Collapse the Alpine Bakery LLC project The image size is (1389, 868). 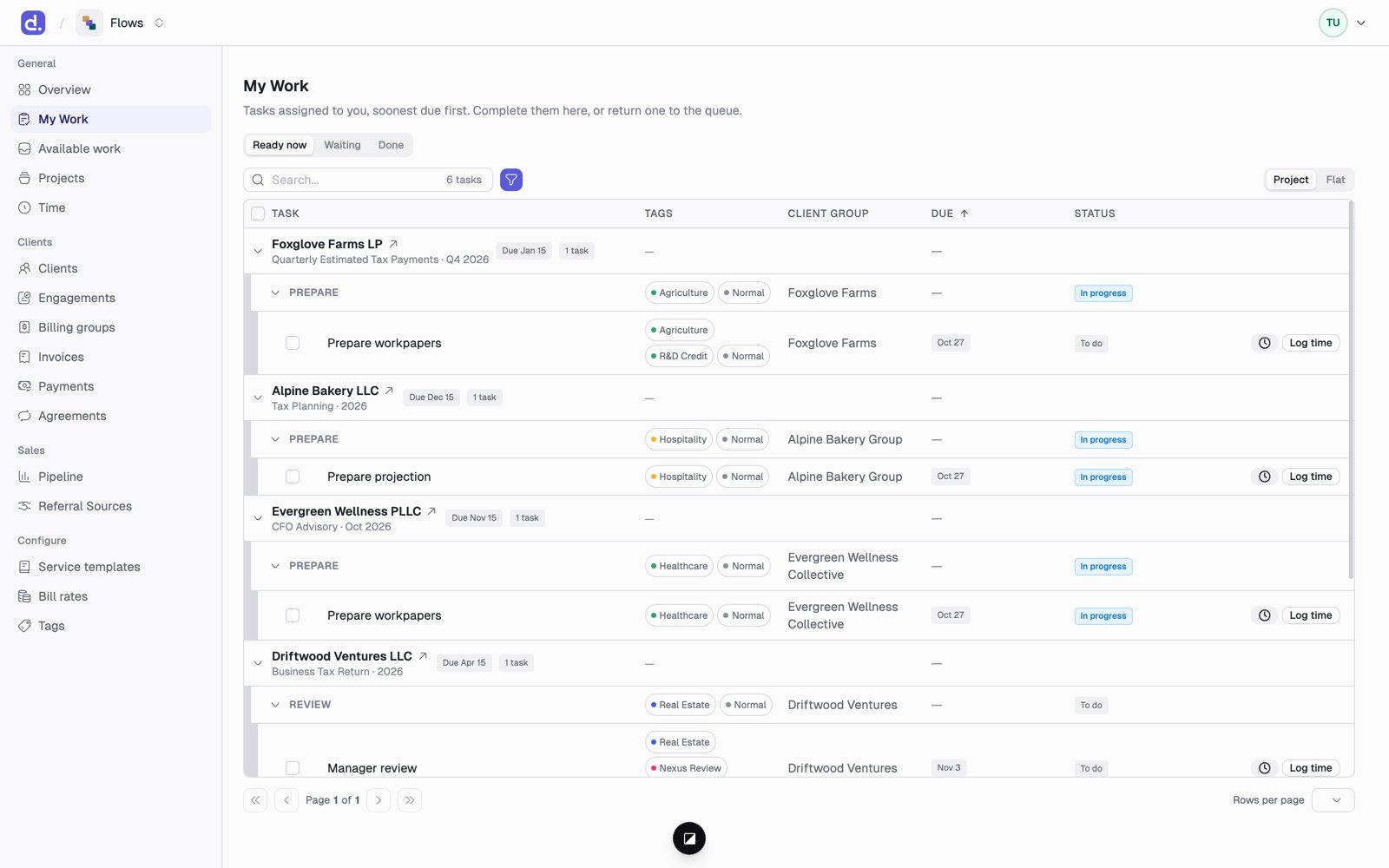pyautogui.click(x=258, y=398)
